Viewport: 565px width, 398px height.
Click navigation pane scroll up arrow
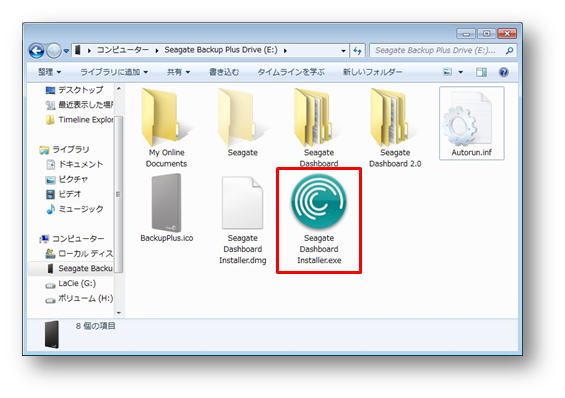click(119, 88)
